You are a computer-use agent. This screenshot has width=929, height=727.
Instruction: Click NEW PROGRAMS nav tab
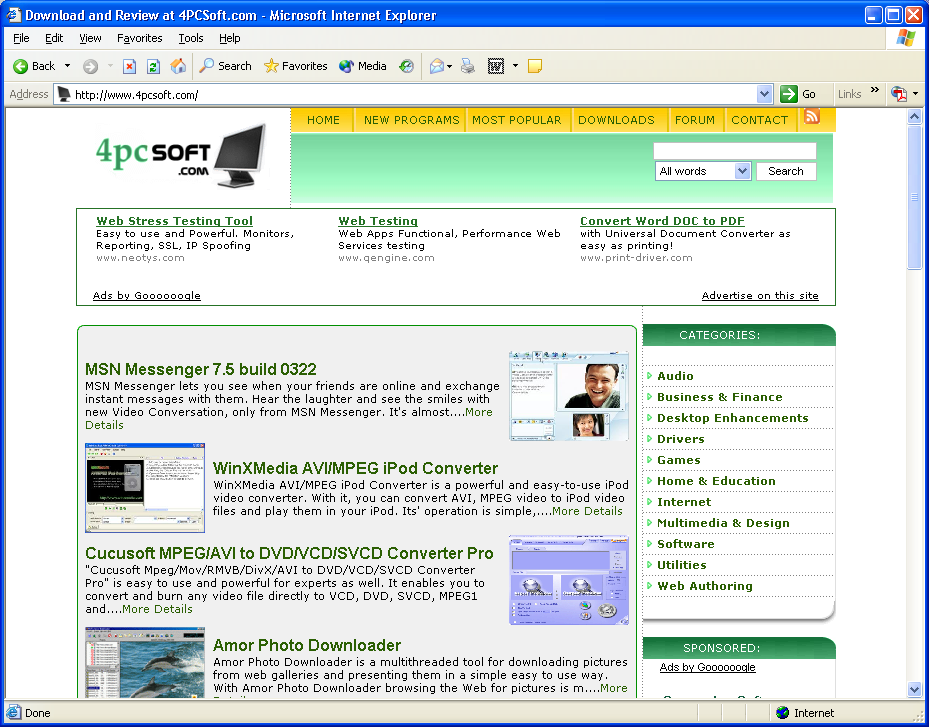(x=411, y=120)
